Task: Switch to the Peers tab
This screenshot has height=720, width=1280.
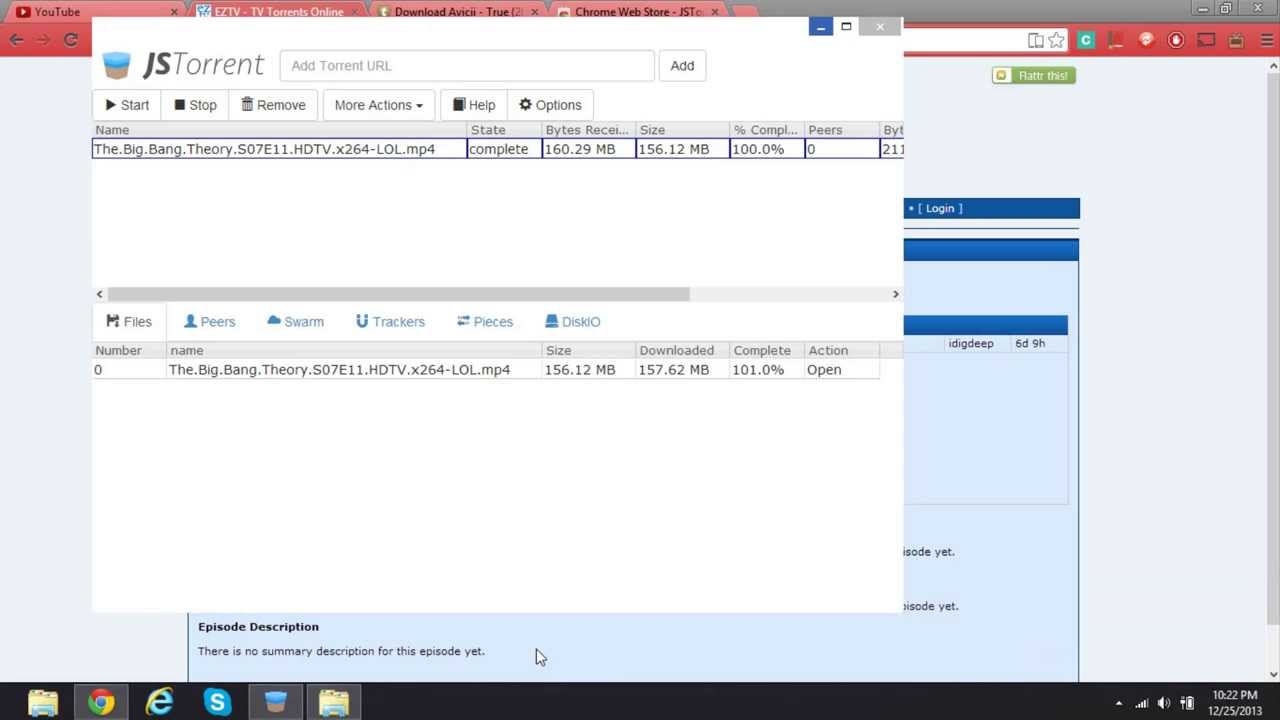Action: point(209,322)
